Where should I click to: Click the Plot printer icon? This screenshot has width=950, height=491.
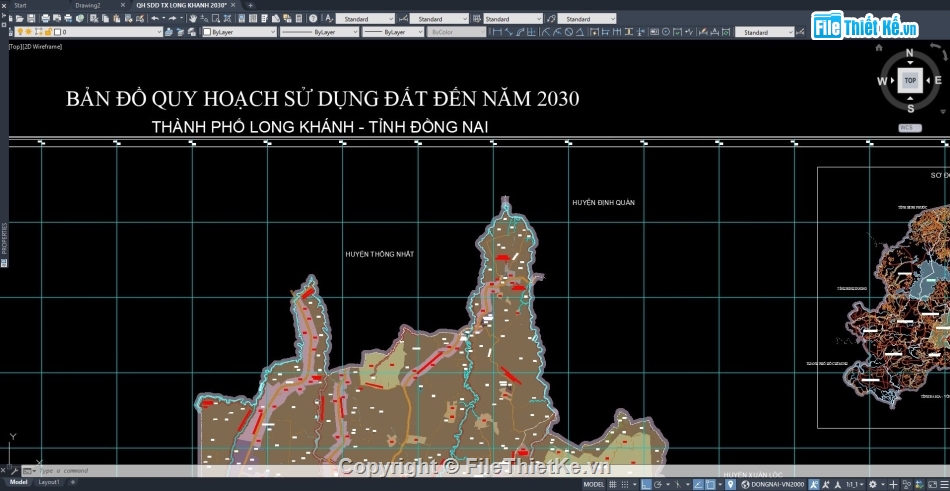[45, 18]
